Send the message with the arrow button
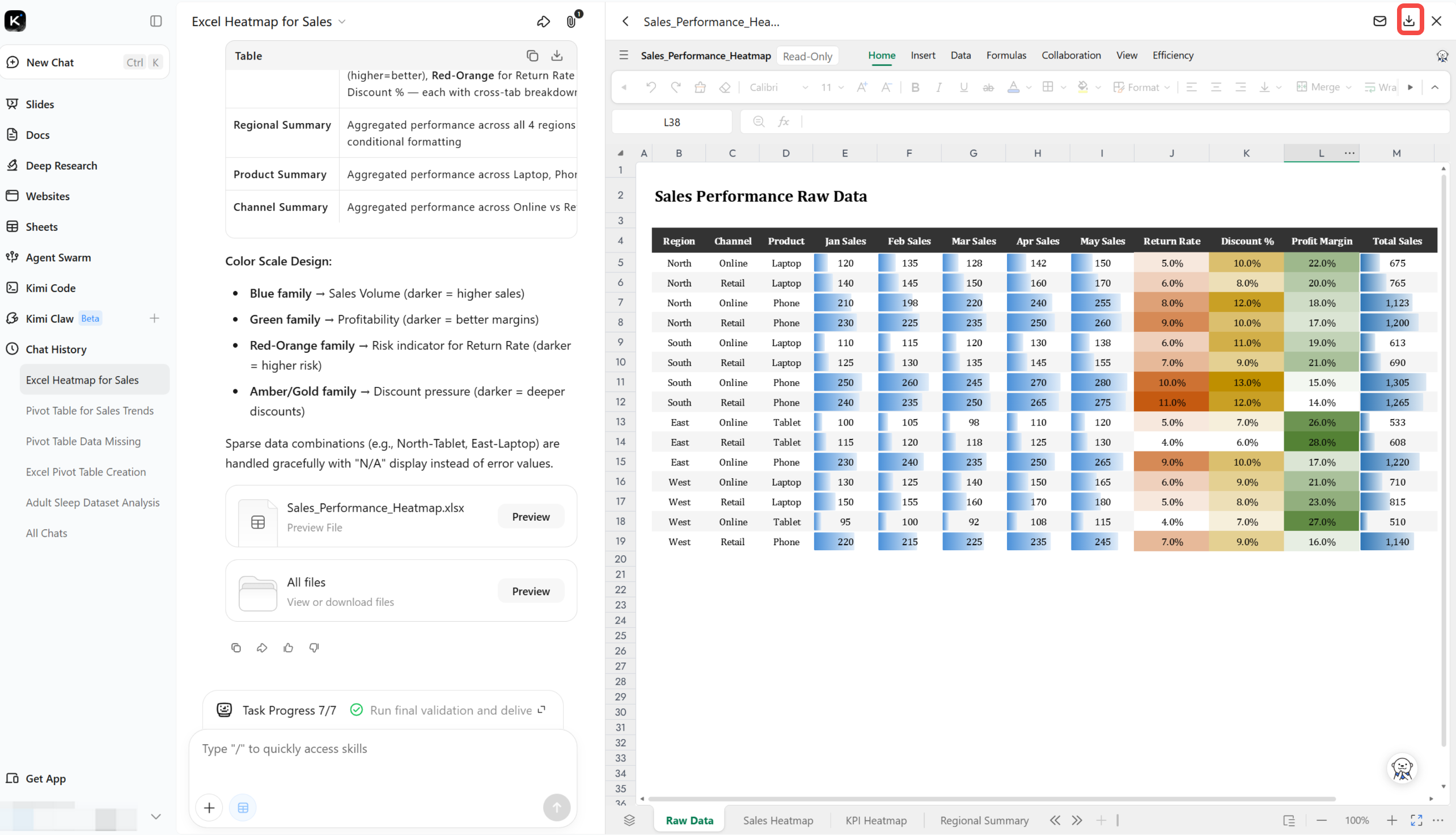The width and height of the screenshot is (1456, 835). (x=557, y=807)
